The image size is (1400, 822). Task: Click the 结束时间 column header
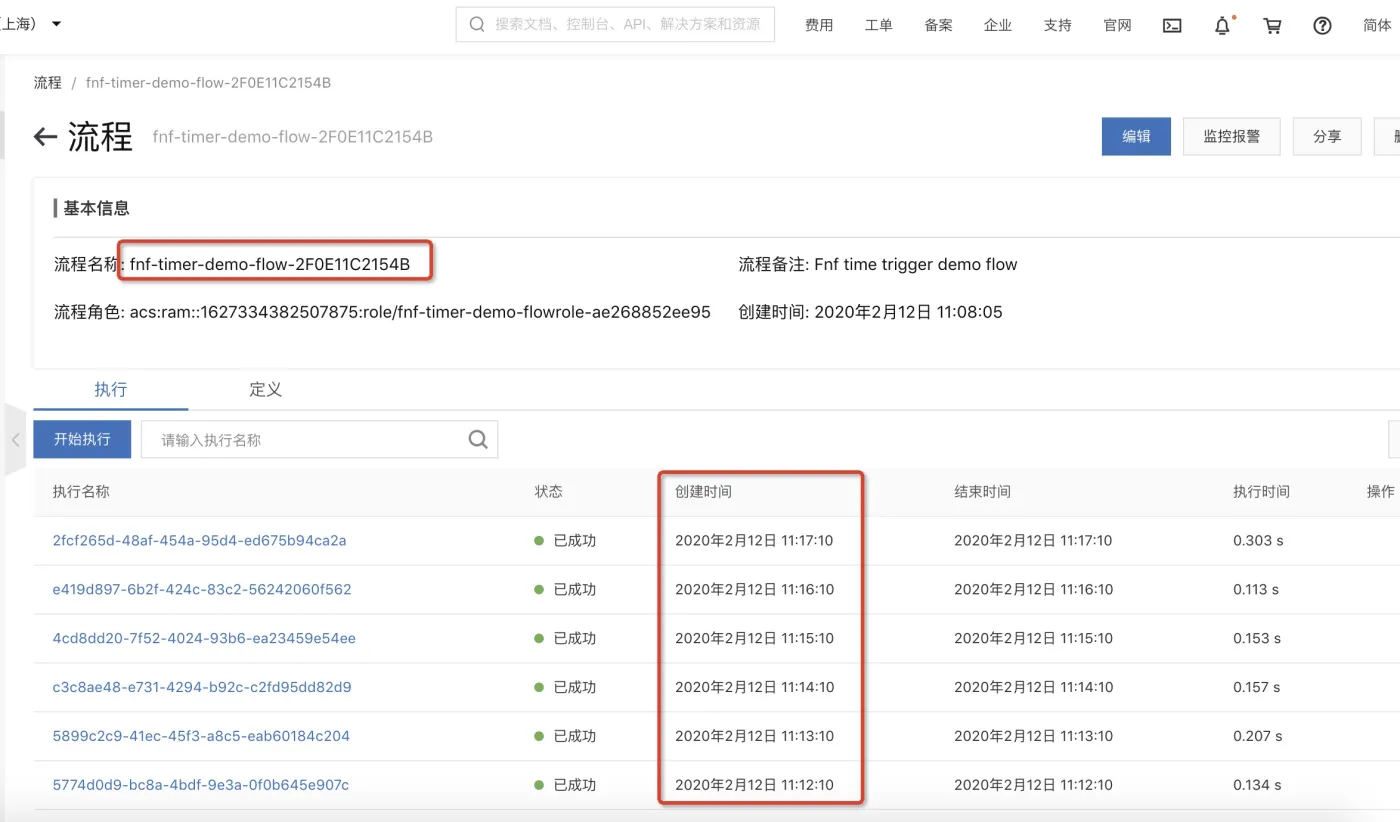[x=982, y=492]
